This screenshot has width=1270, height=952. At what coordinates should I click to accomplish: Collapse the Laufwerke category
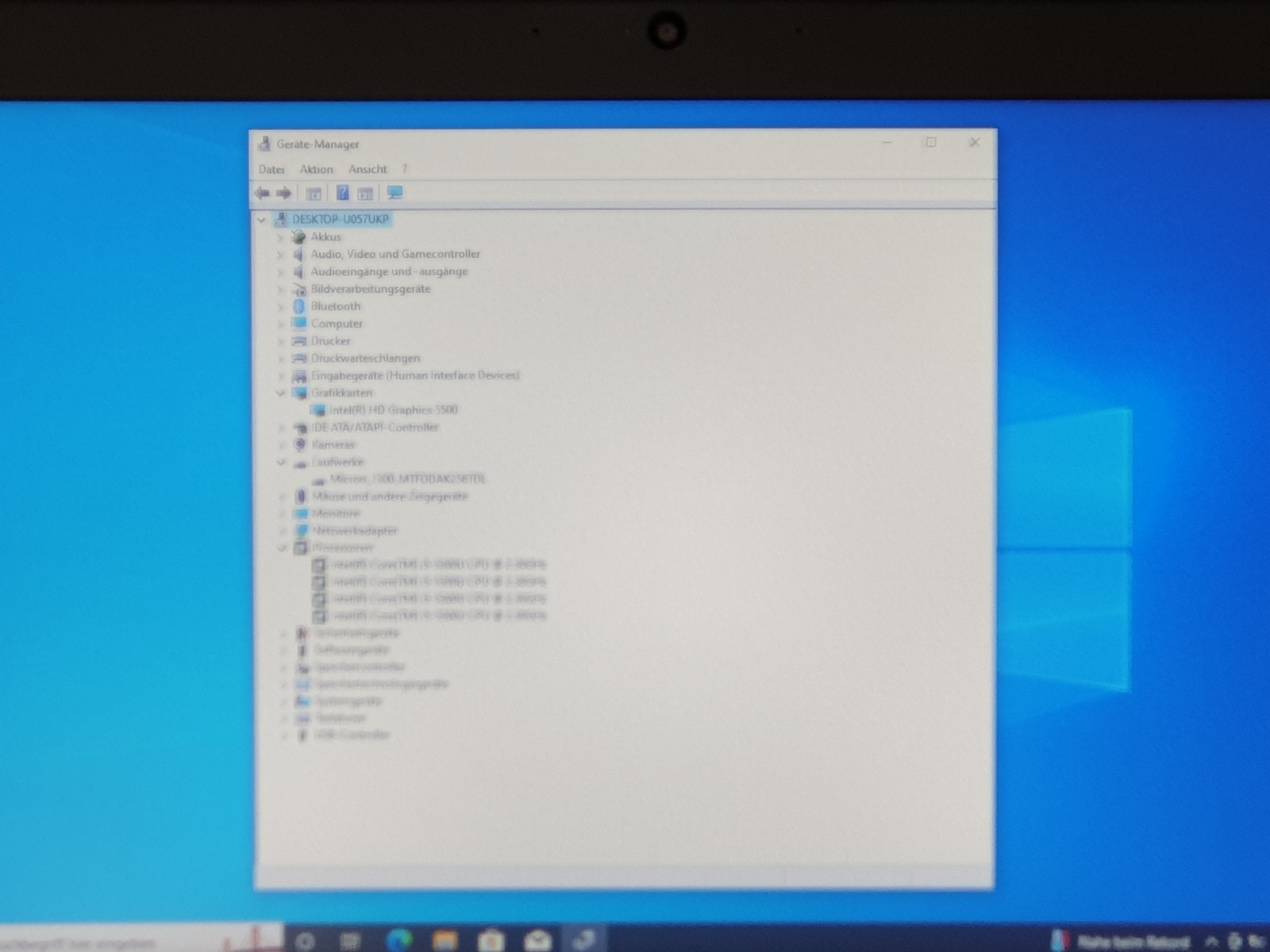[x=281, y=462]
